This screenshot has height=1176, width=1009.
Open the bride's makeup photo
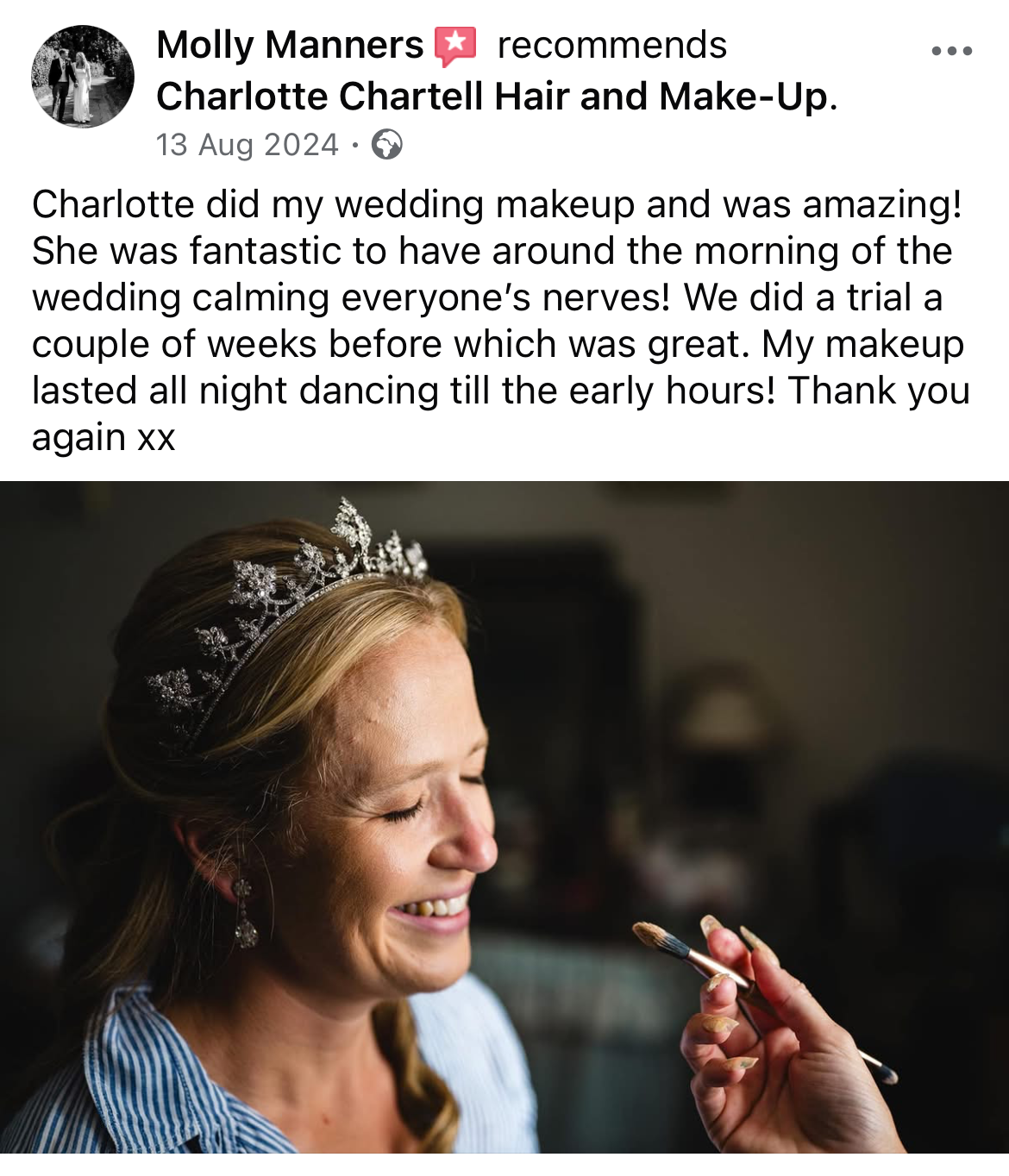(x=504, y=816)
